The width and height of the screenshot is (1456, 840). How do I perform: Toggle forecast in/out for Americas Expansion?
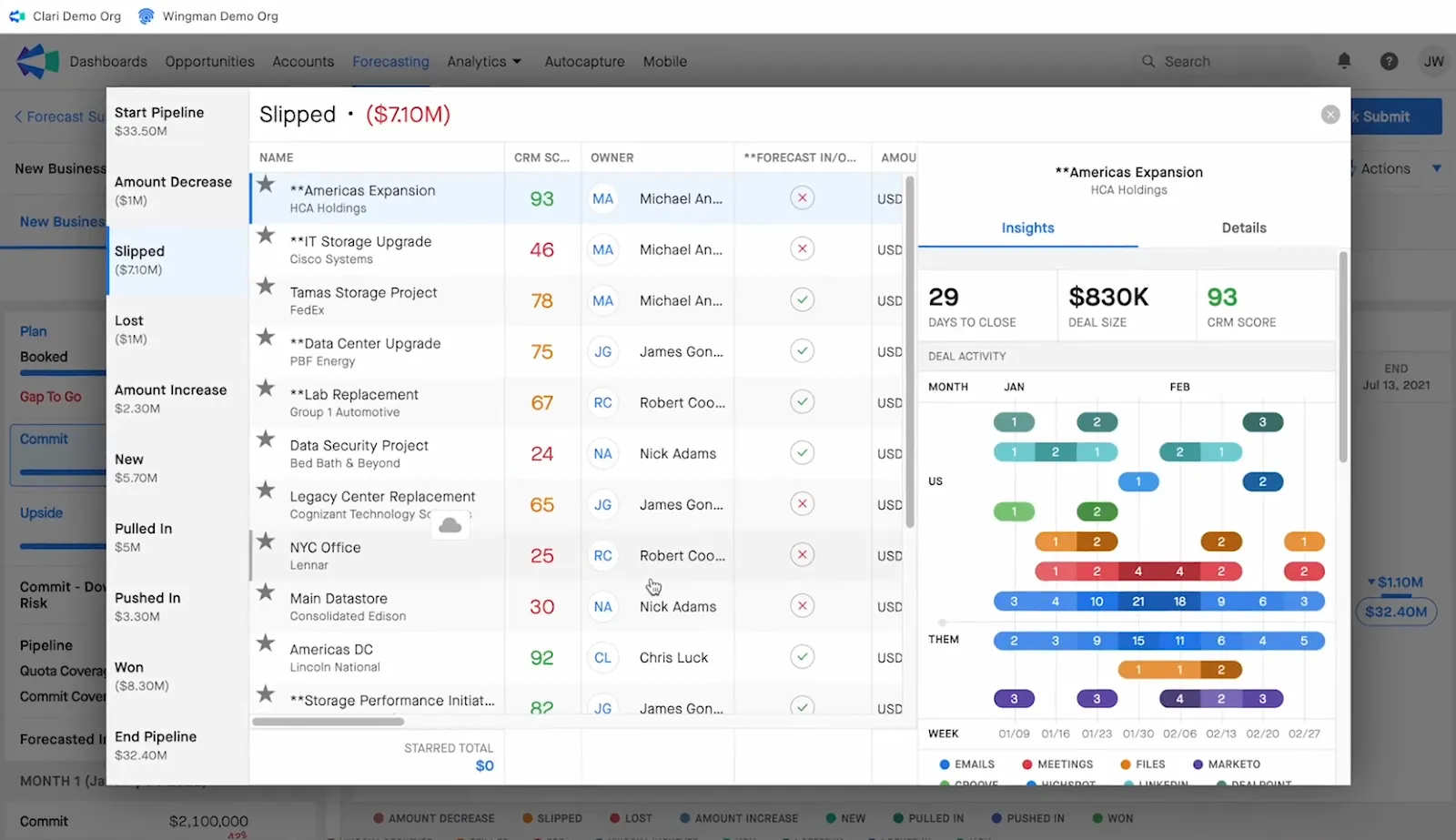[802, 197]
